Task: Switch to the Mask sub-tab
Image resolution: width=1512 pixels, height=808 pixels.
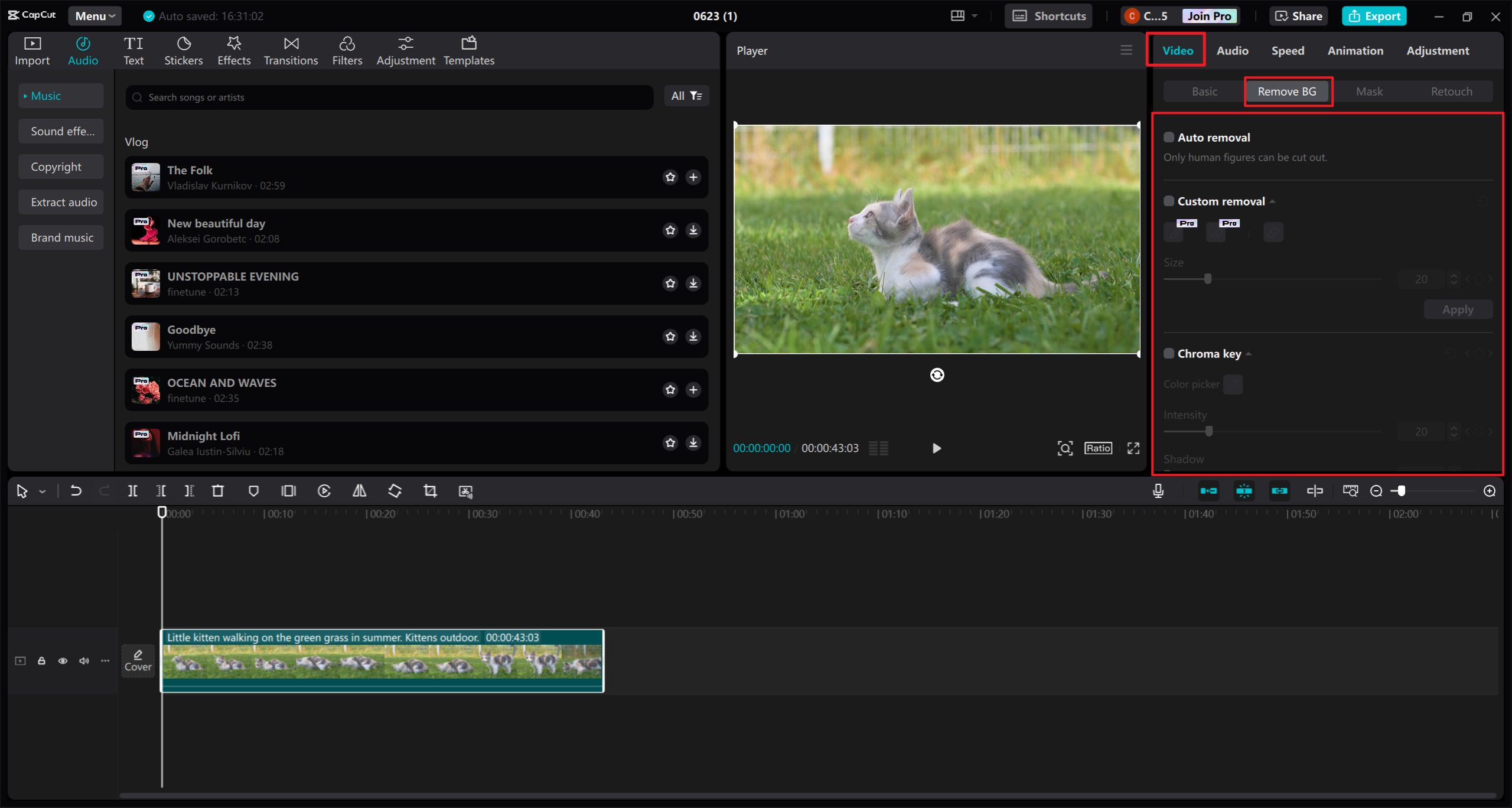Action: click(1369, 92)
